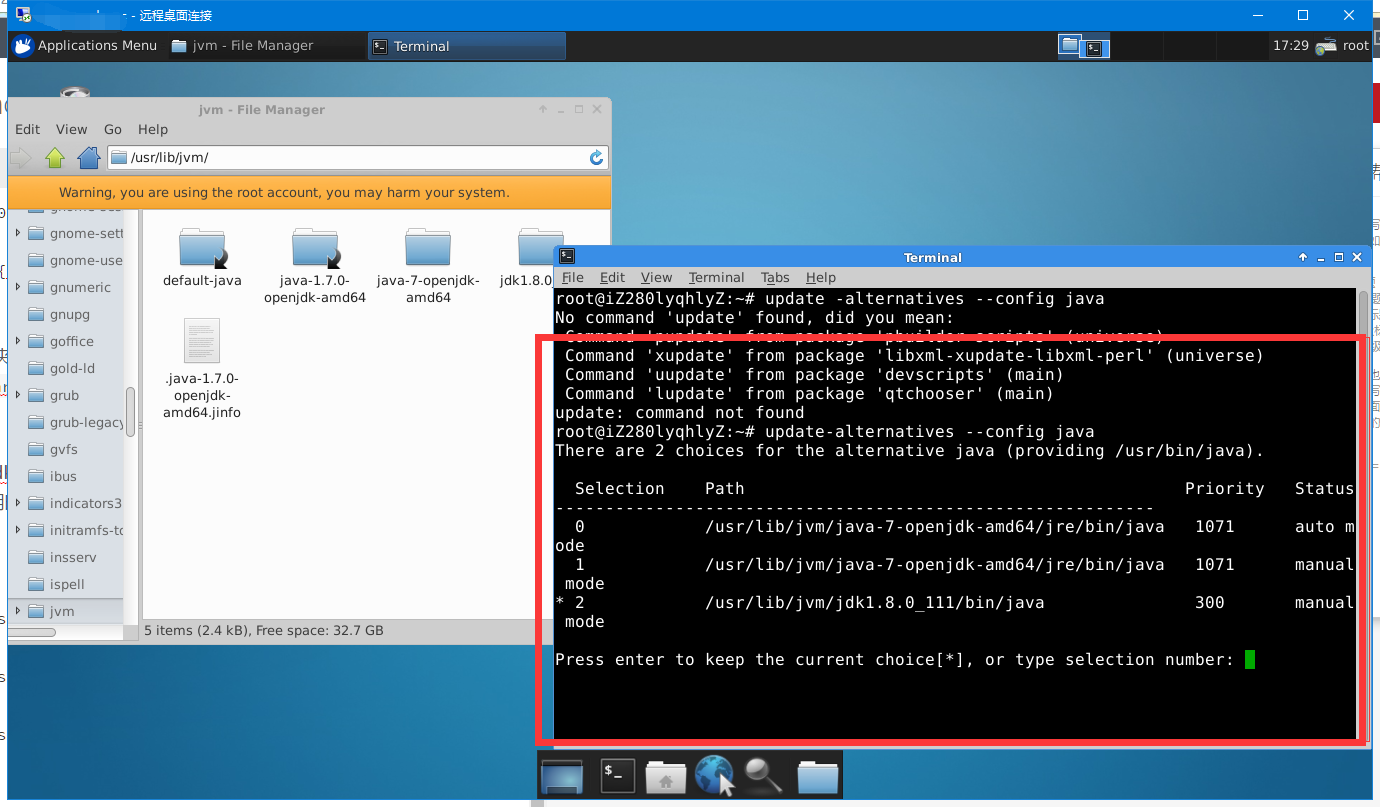Go to parent folder with green up arrow
Screen dimensions: 1380x807
click(55, 158)
